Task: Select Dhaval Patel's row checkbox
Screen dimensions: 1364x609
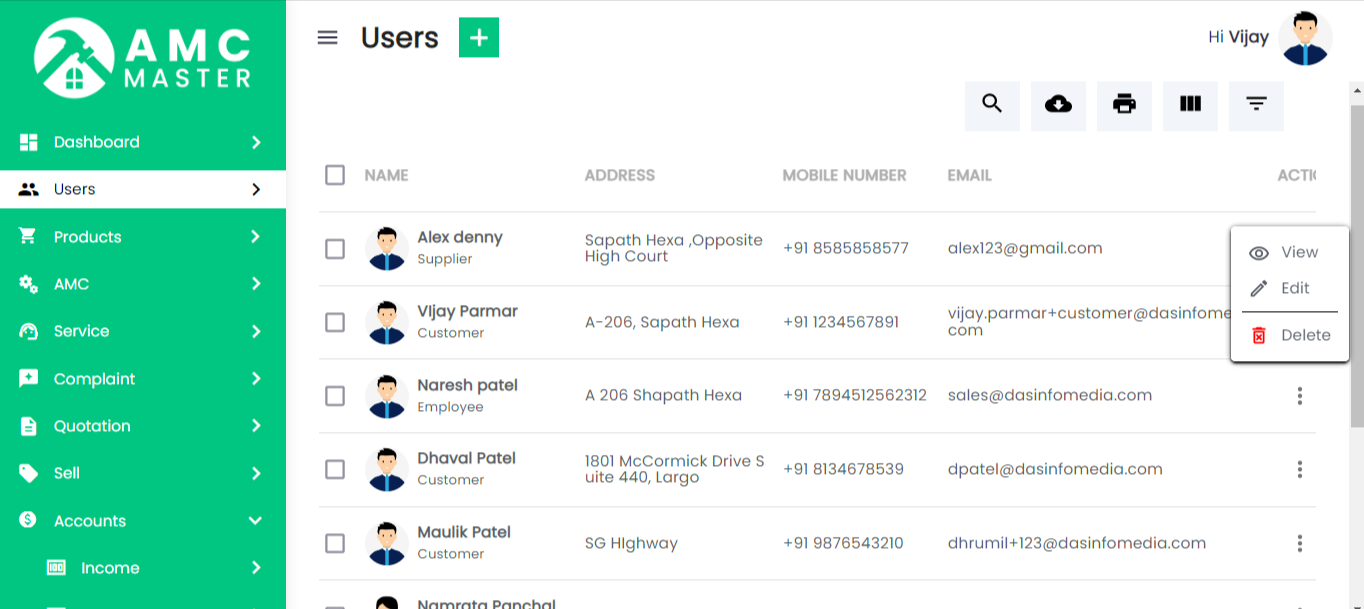Action: pos(335,470)
